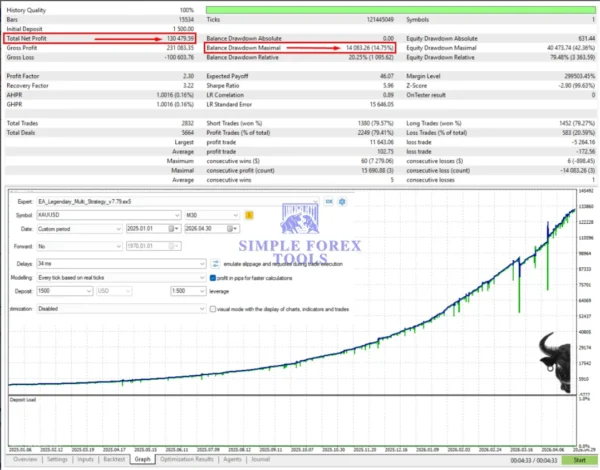Open the Journal tab

(261, 459)
